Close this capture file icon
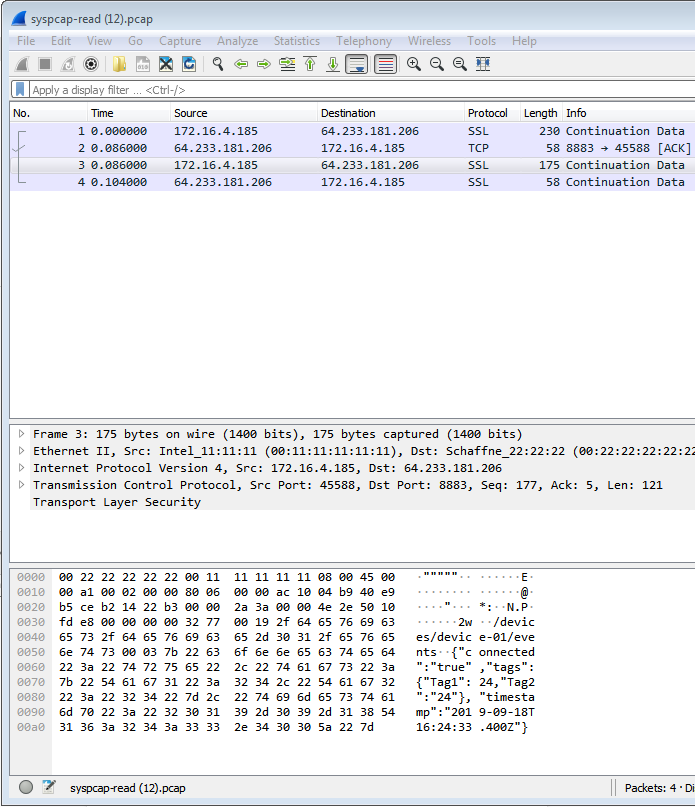Viewport: 695px width, 807px height. pyautogui.click(x=166, y=64)
